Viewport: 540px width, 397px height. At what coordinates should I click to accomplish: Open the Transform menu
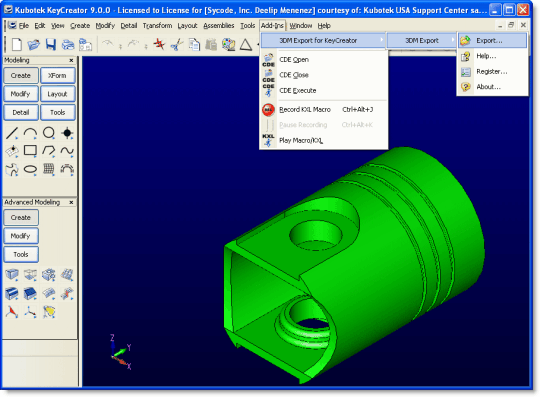(x=157, y=25)
